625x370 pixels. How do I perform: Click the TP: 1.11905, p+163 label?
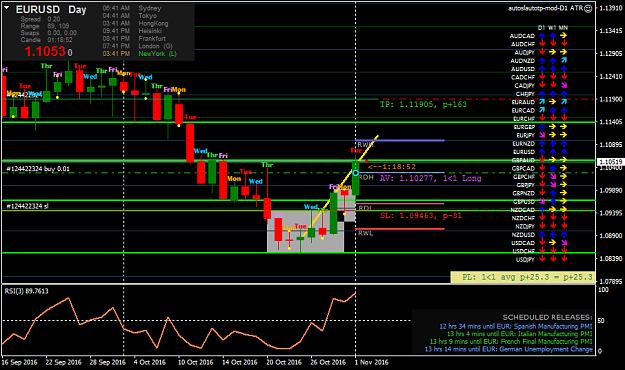[423, 104]
